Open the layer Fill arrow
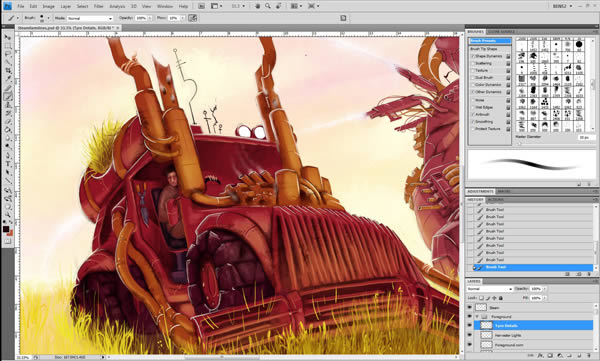The image size is (600, 361). 545,298
